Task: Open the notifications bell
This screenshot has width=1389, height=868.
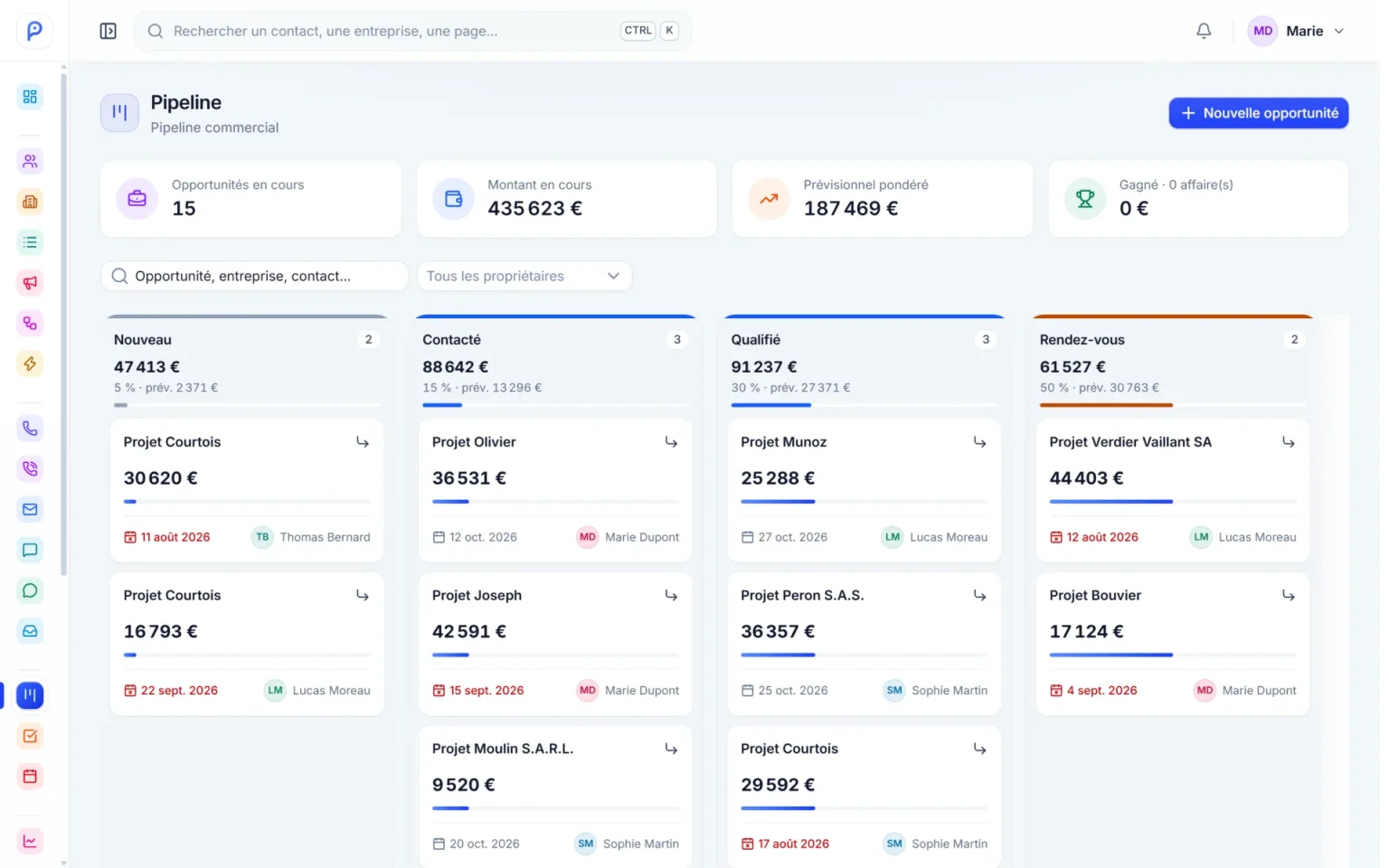Action: pos(1204,31)
